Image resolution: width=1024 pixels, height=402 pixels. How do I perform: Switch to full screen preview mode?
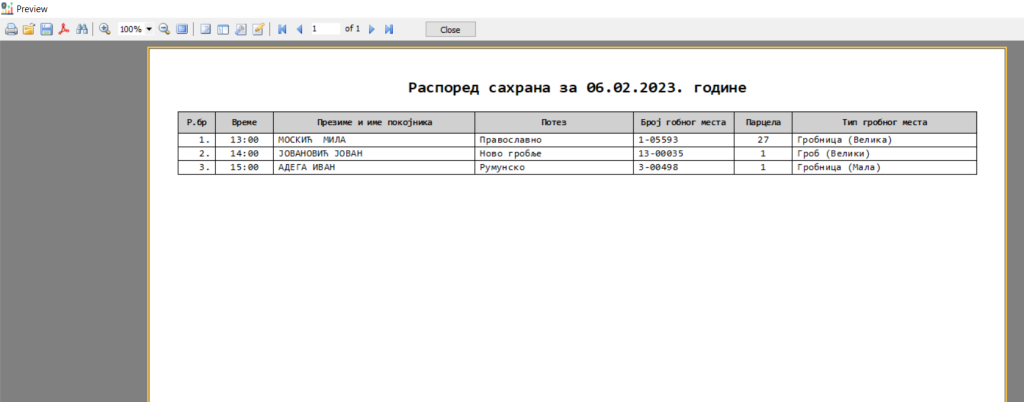point(182,29)
